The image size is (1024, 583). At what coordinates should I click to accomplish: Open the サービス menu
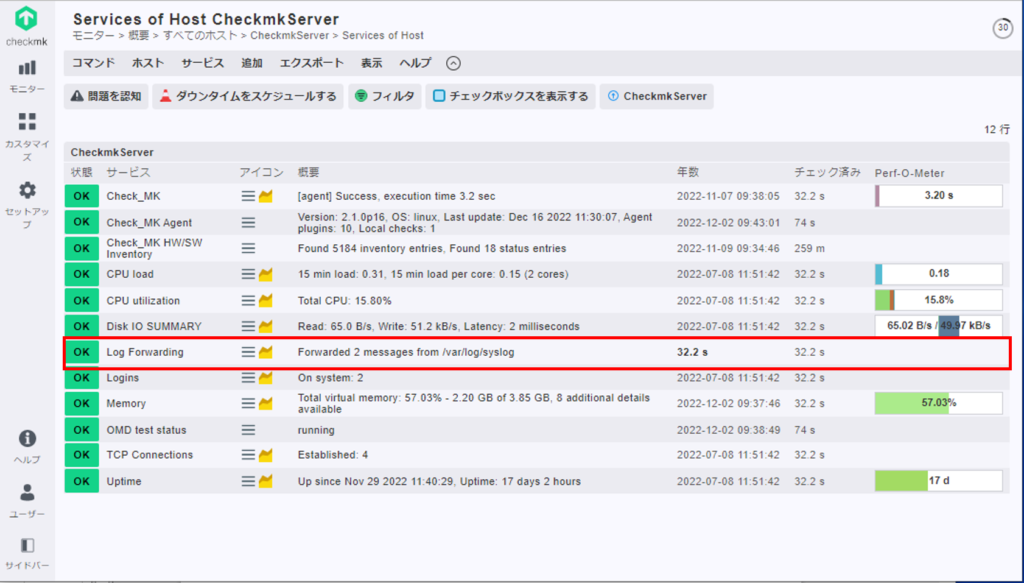coord(202,63)
